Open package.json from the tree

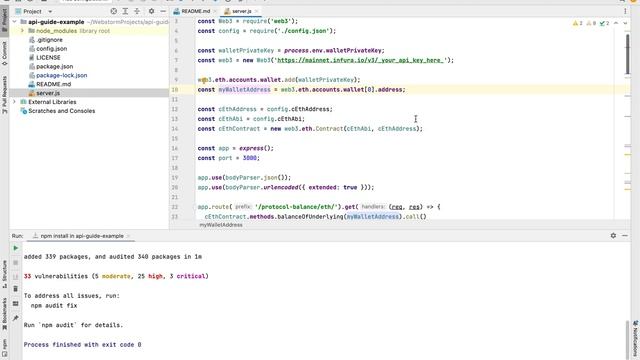point(55,66)
